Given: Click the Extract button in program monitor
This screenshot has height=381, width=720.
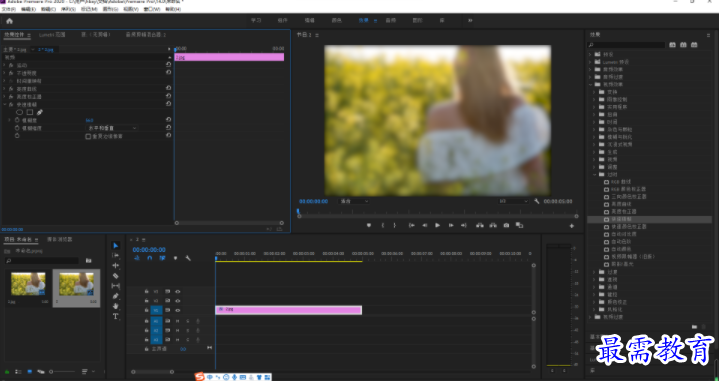Looking at the screenshot, I should (x=493, y=225).
